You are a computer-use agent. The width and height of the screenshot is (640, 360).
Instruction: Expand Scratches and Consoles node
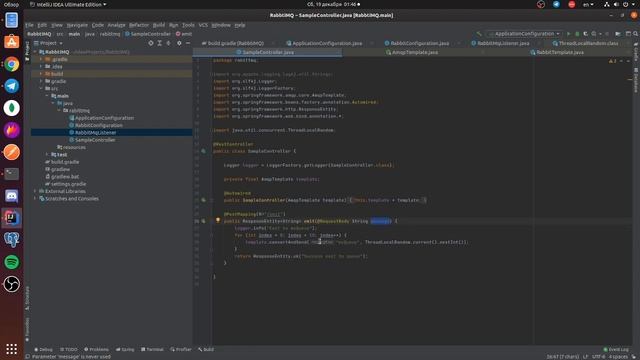(x=35, y=199)
